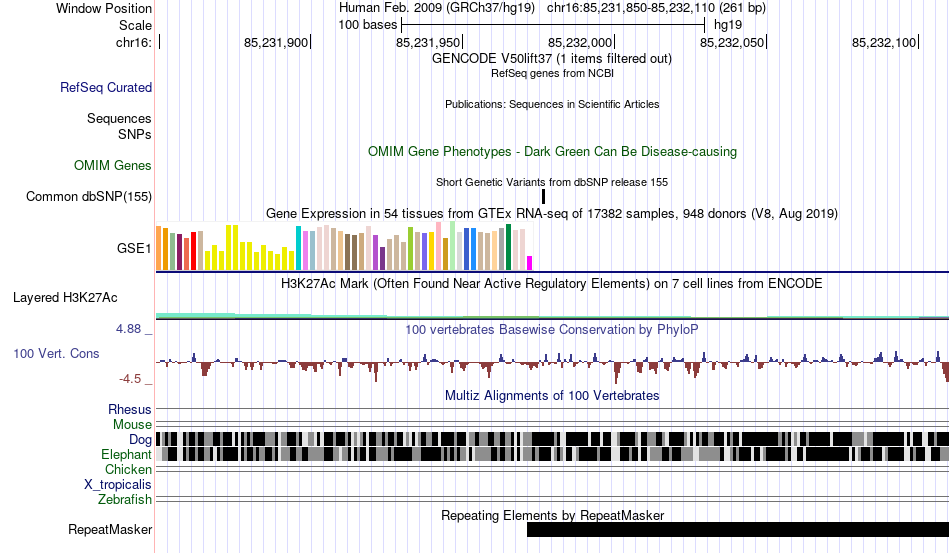Click the Window Position label
Viewport: 950px width, 553px height.
(x=104, y=8)
